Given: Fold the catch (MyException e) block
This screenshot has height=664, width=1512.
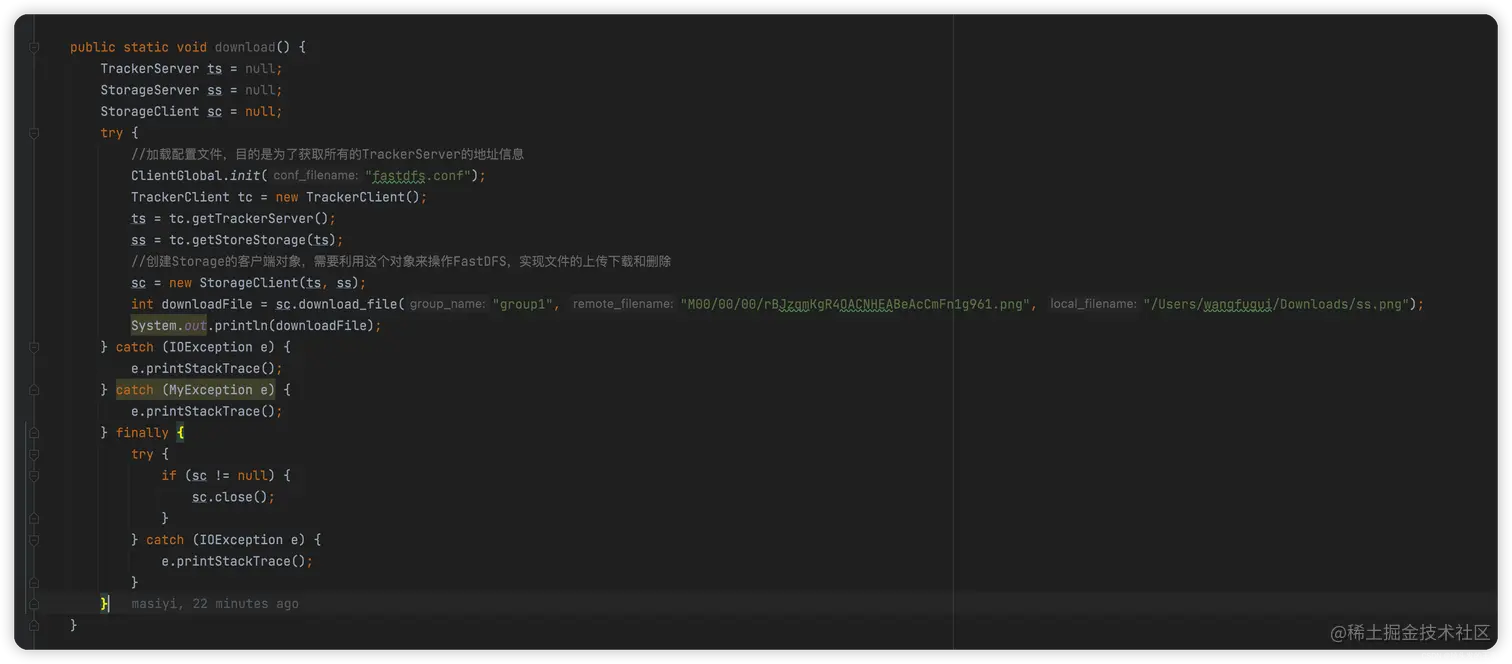Looking at the screenshot, I should click(34, 390).
